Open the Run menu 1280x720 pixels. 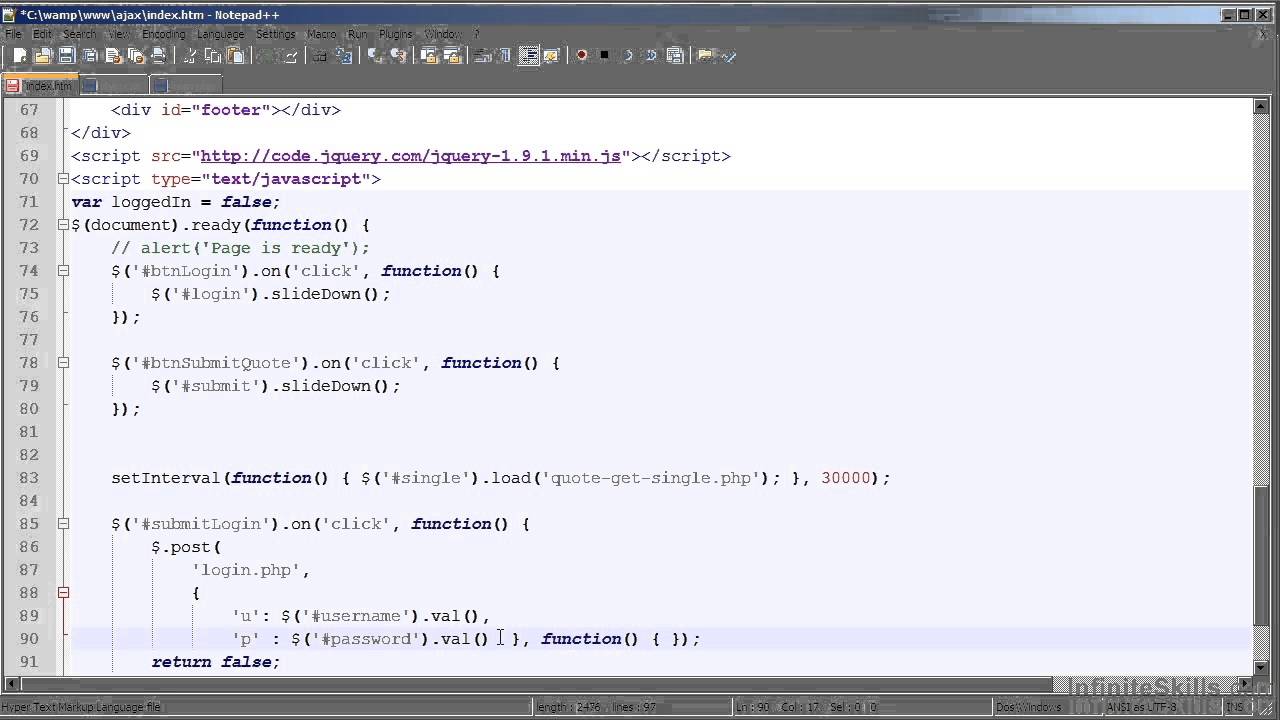[357, 34]
